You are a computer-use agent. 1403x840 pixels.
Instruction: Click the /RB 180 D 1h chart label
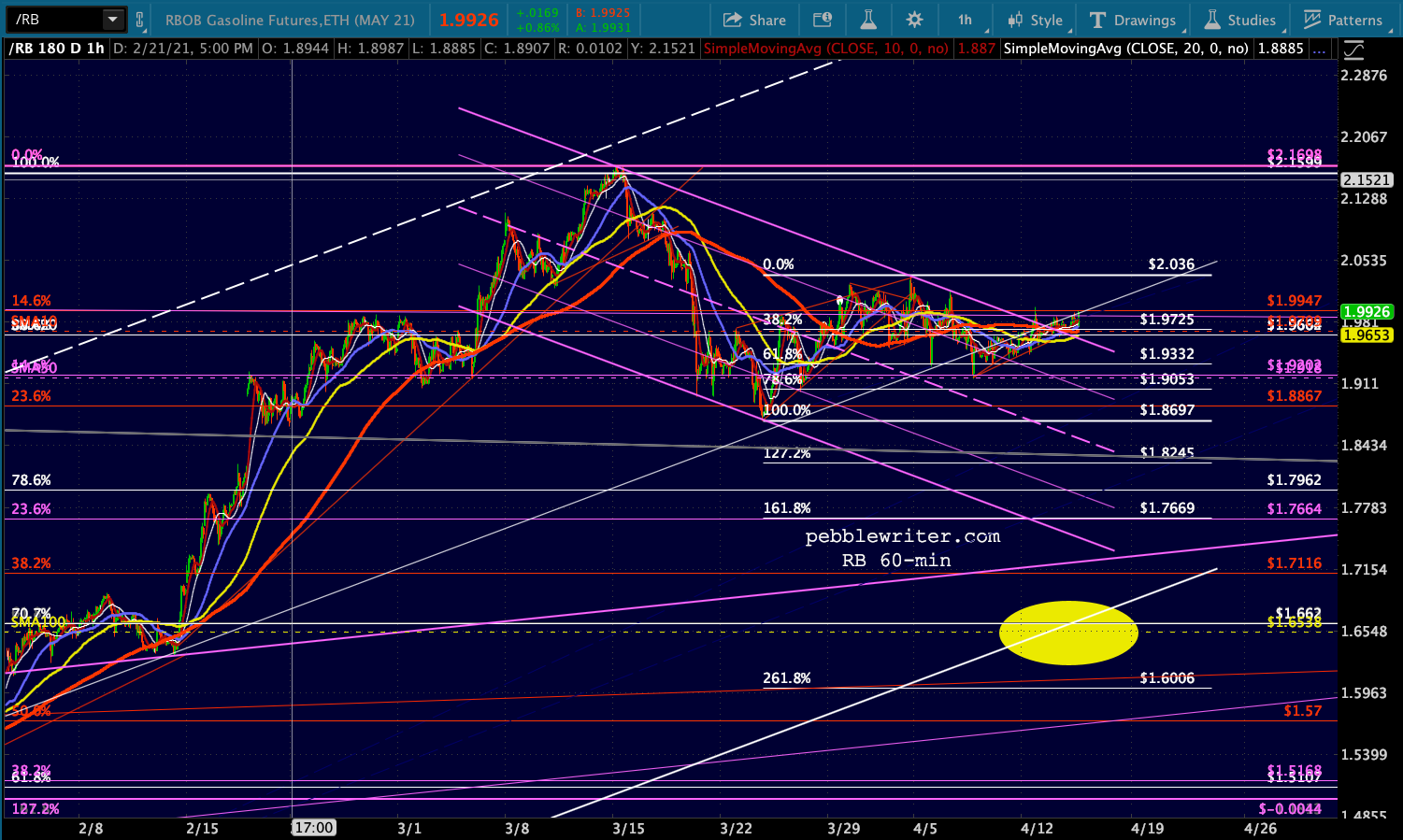(56, 49)
